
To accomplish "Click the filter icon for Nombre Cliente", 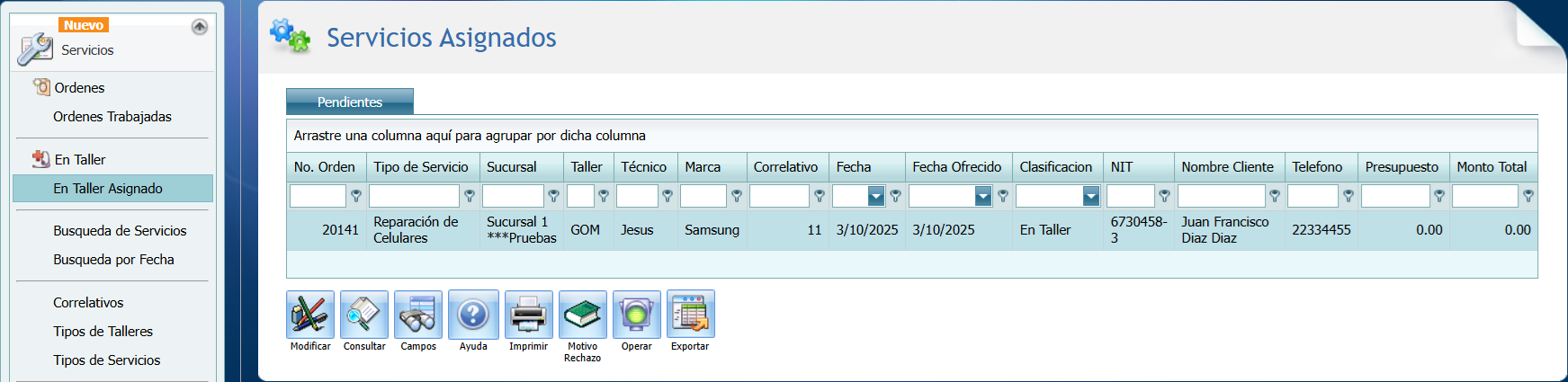I will point(1275,196).
